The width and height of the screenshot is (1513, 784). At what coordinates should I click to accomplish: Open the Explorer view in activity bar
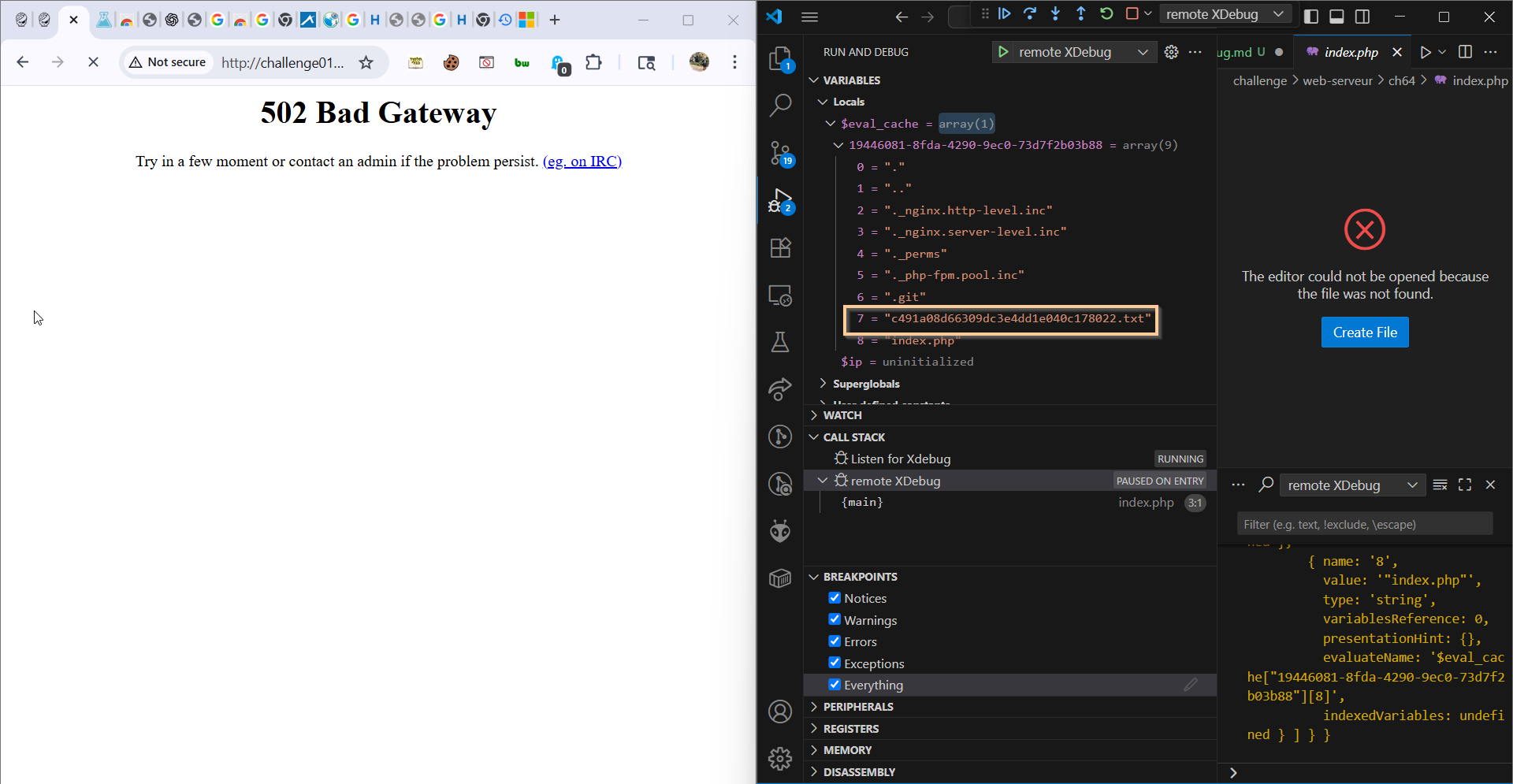780,58
